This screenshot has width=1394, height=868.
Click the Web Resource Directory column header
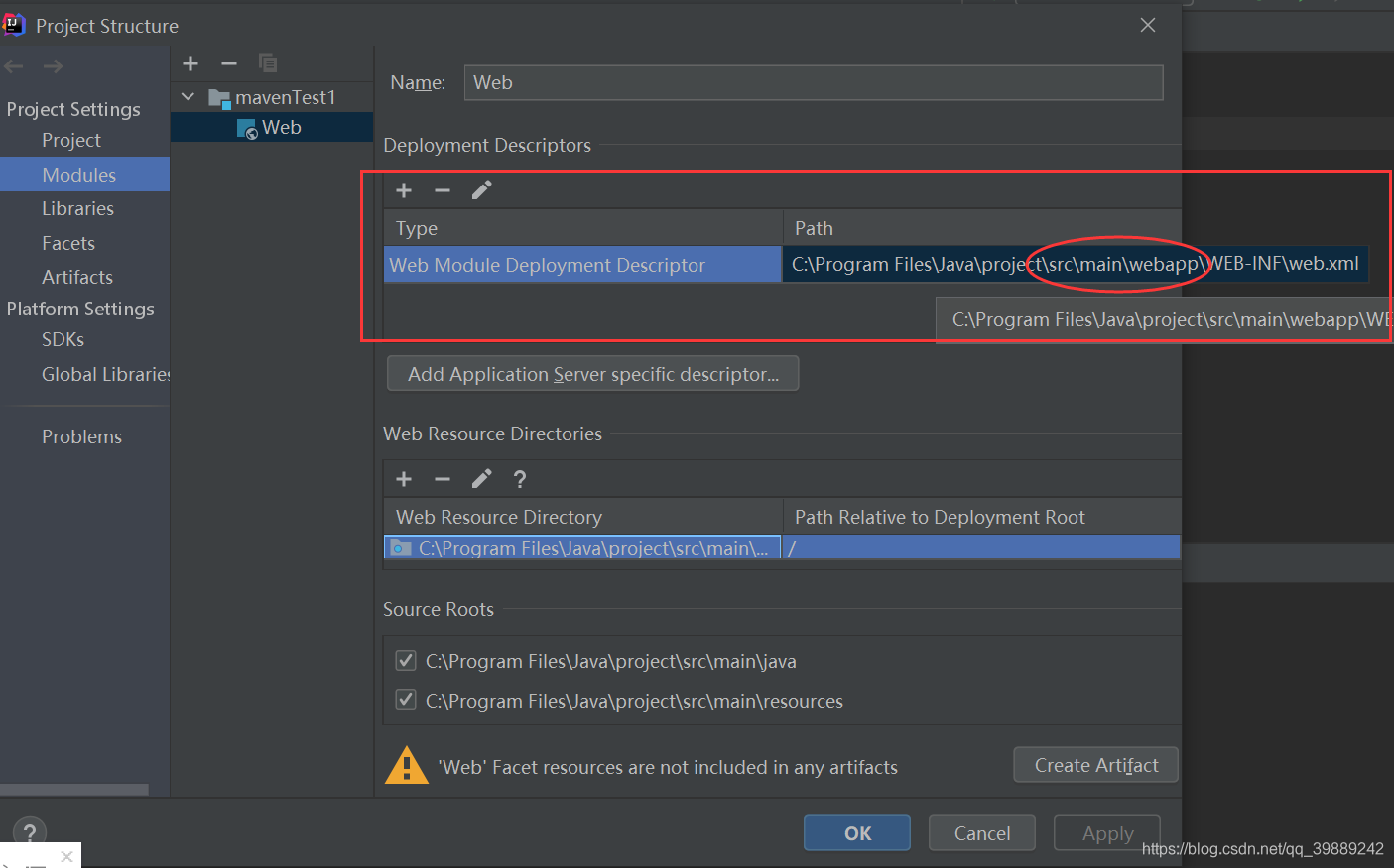click(583, 517)
